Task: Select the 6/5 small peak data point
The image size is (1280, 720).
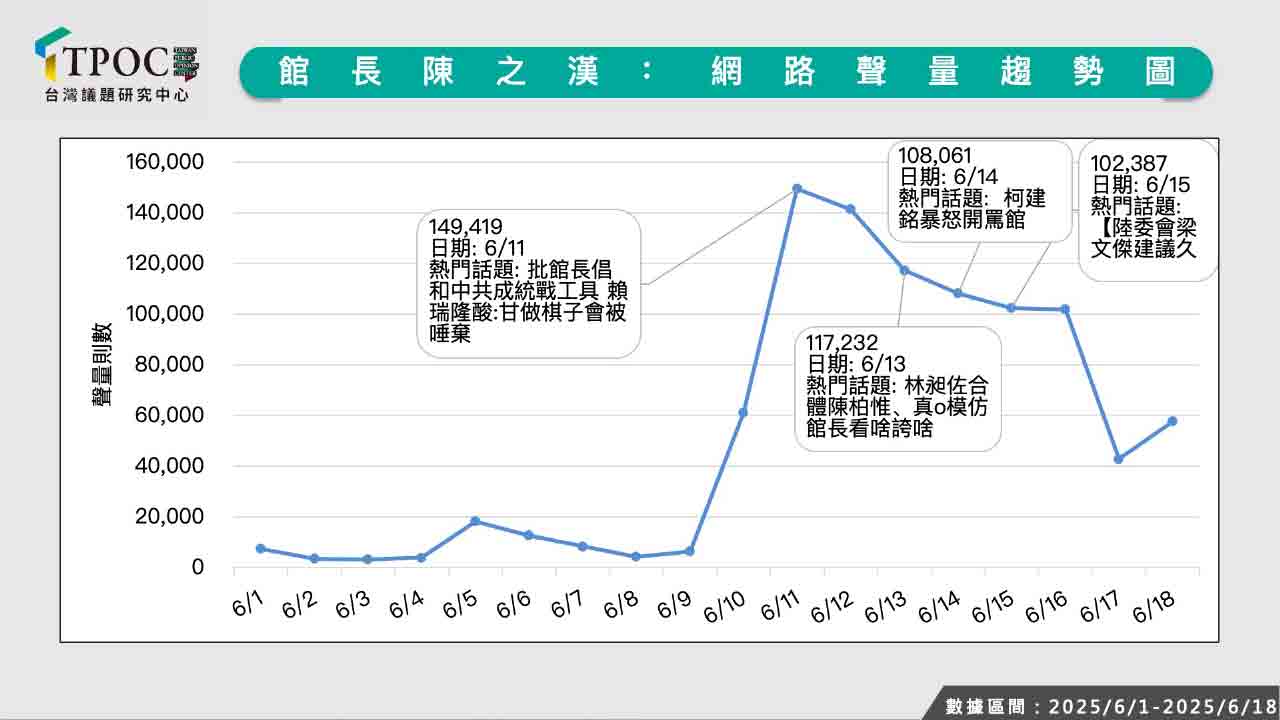Action: (475, 521)
